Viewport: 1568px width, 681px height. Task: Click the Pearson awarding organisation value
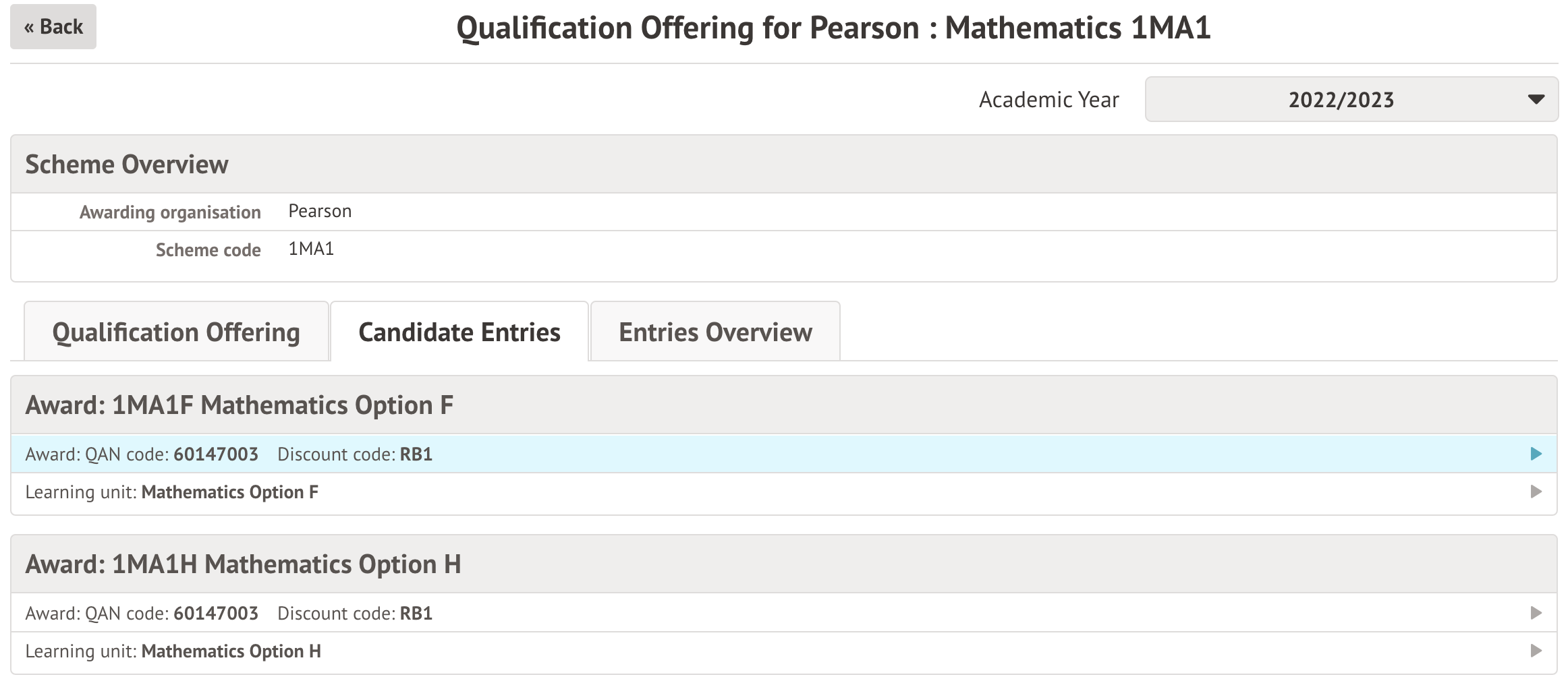(320, 211)
